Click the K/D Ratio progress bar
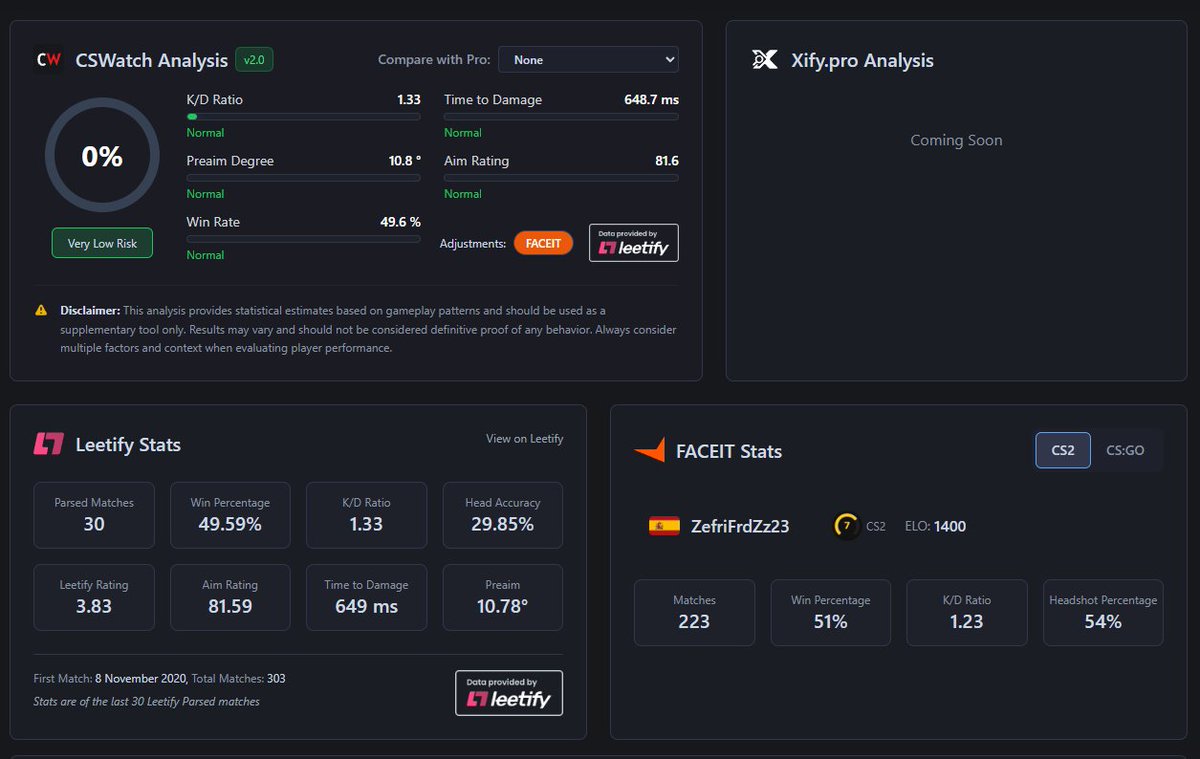The image size is (1200, 759). coord(304,117)
